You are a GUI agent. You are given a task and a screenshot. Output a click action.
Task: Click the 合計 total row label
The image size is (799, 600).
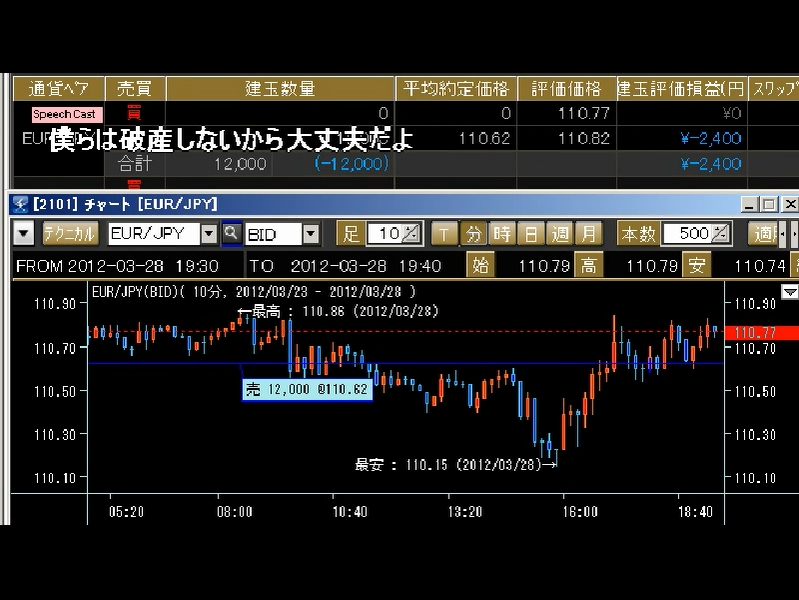tap(135, 164)
